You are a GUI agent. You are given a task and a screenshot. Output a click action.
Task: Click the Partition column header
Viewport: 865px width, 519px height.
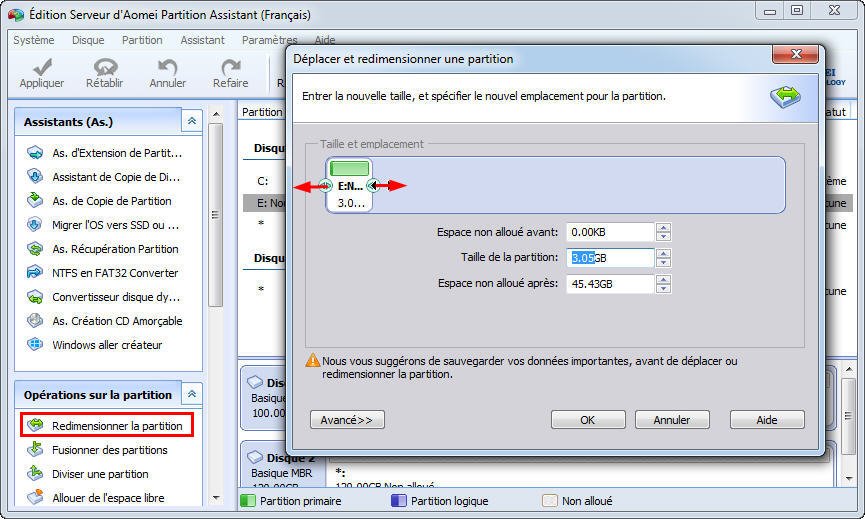point(261,112)
